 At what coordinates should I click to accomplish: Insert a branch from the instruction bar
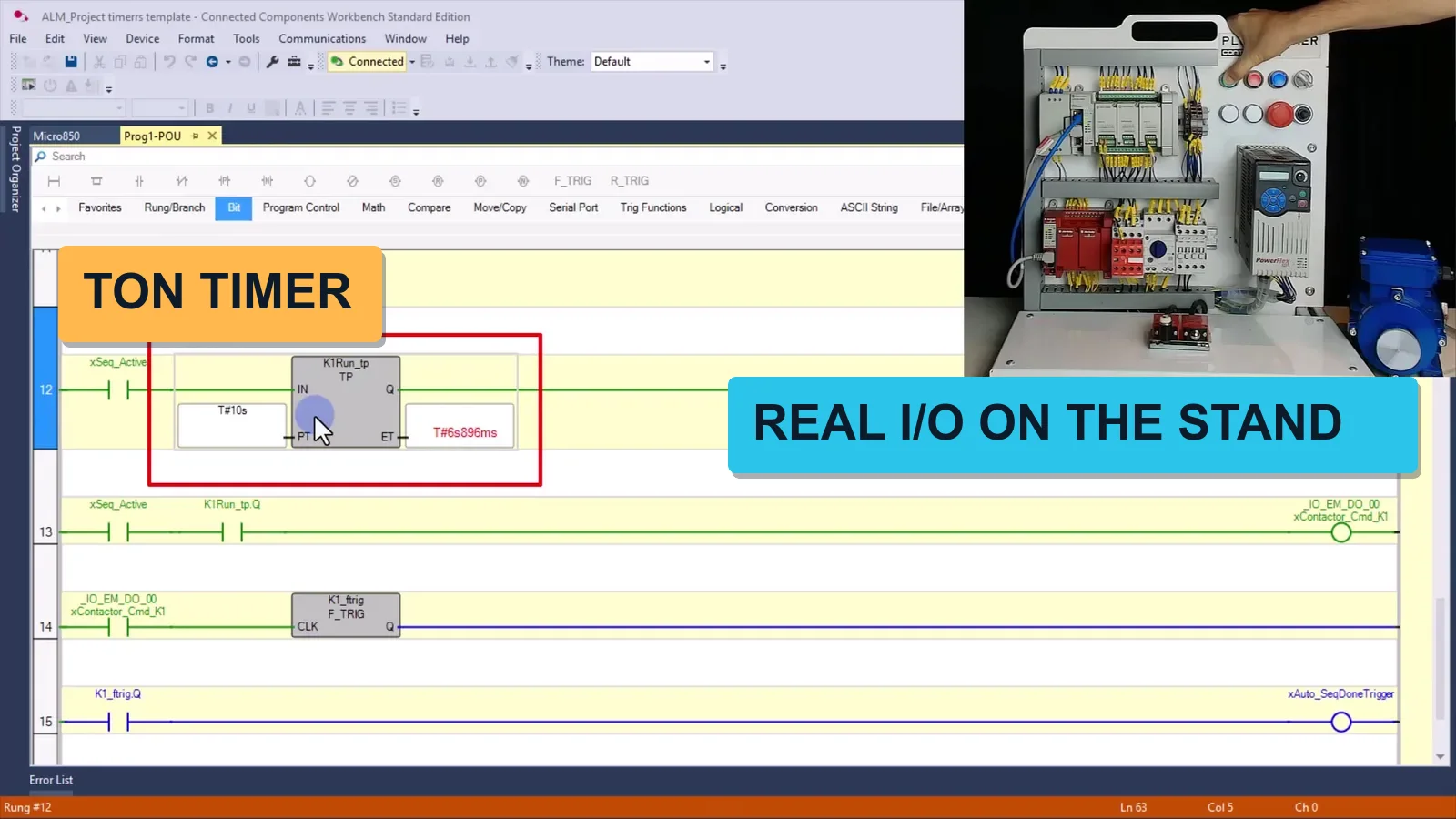(x=96, y=181)
